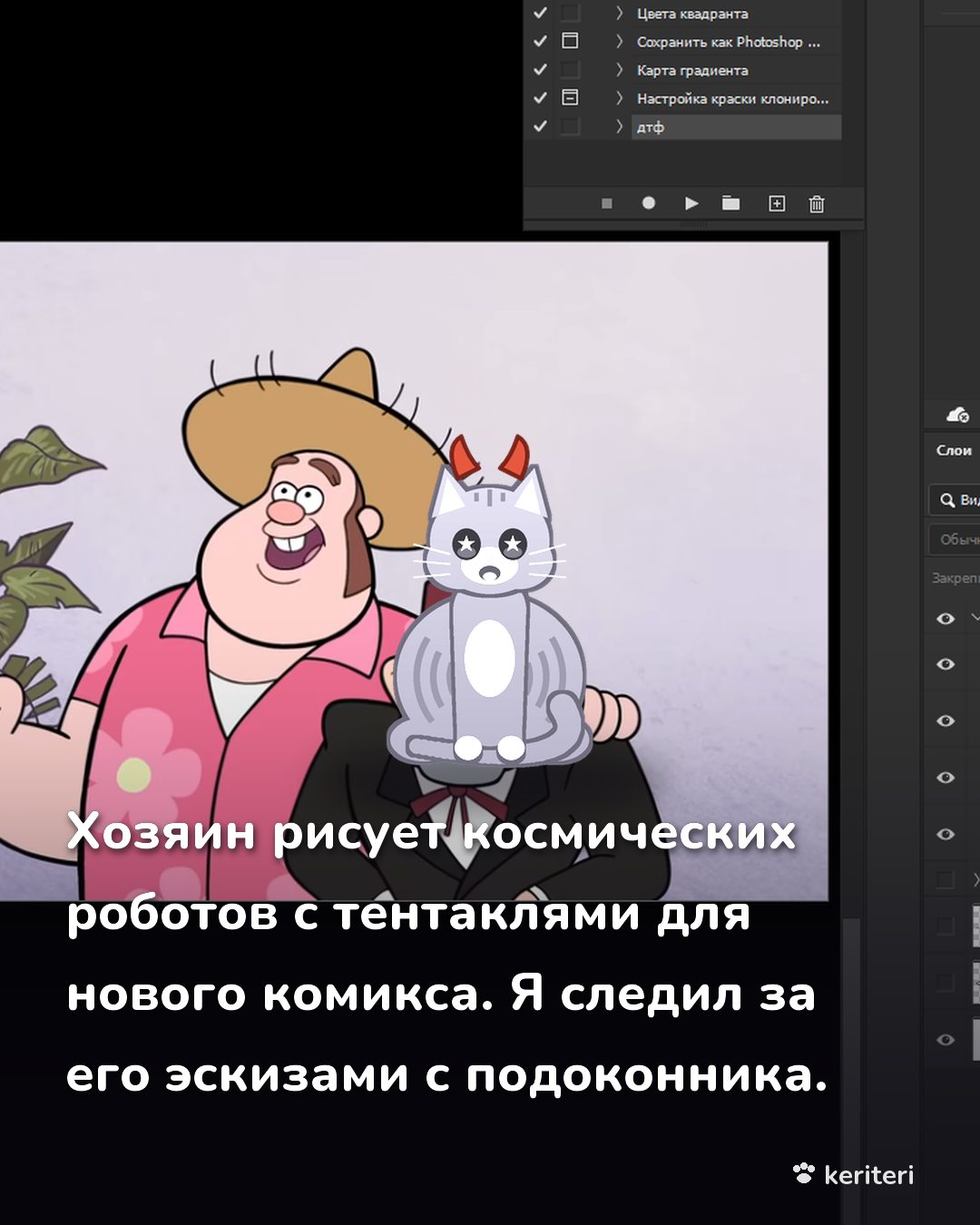This screenshot has width=980, height=1225.
Task: Switch to the Слои panel tab
Action: click(x=954, y=450)
